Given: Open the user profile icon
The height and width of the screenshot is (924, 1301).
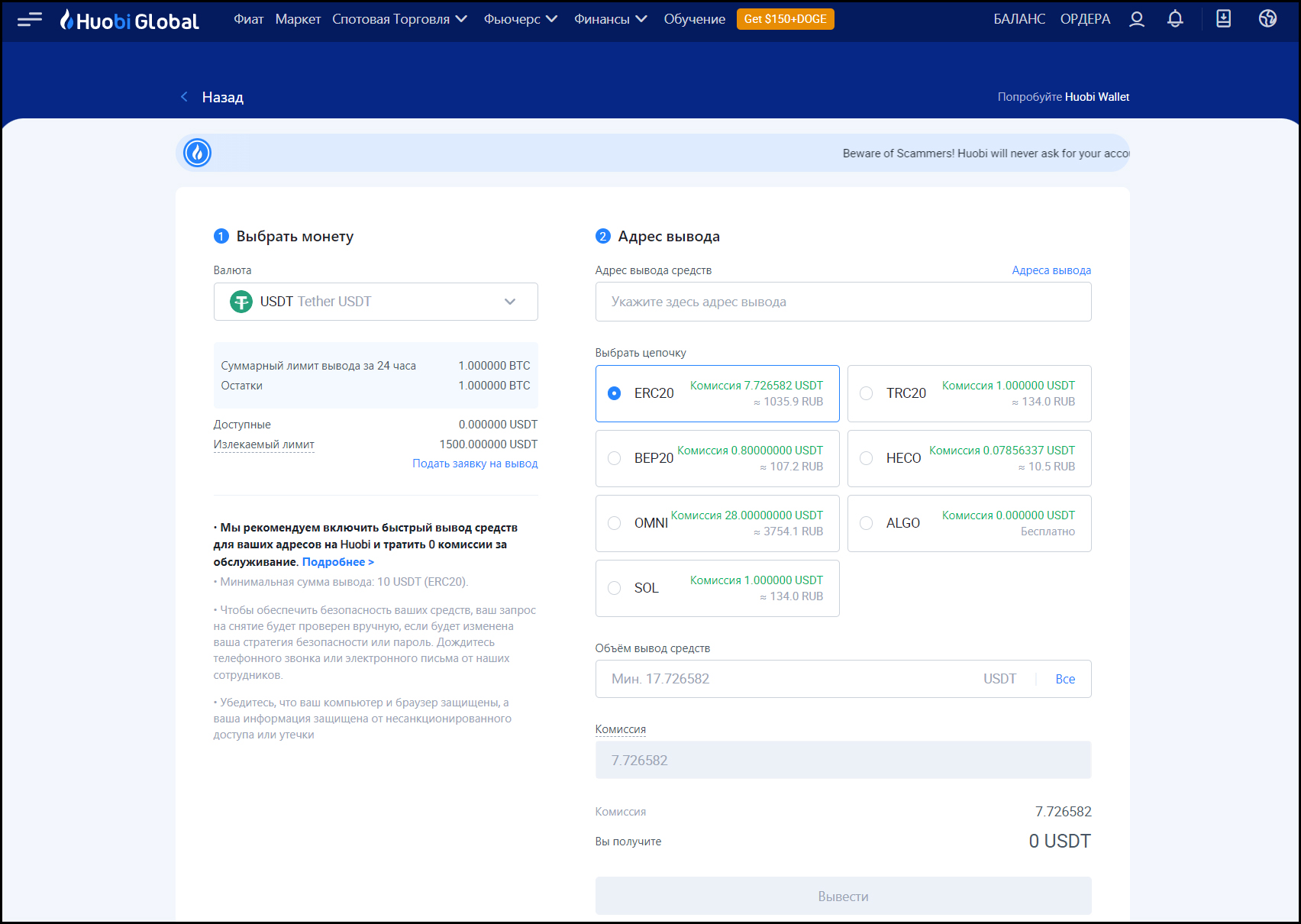Looking at the screenshot, I should [x=1137, y=19].
